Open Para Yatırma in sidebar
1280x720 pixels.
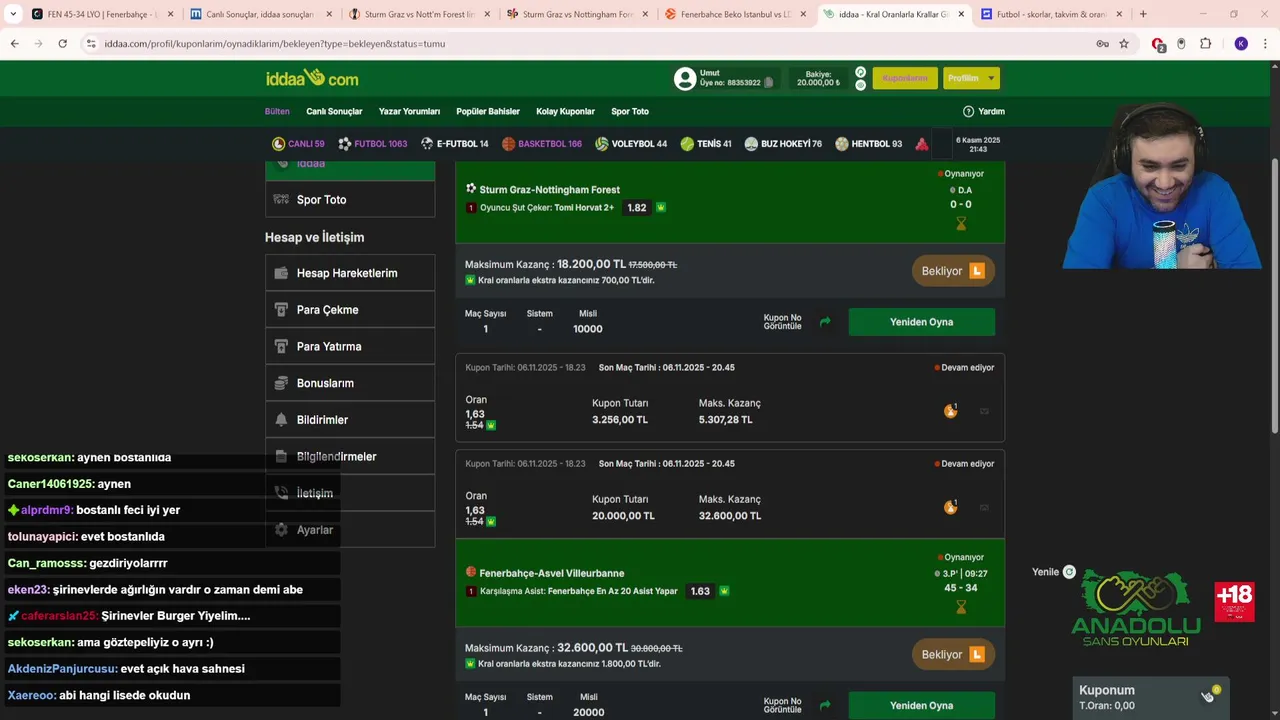[x=350, y=346]
